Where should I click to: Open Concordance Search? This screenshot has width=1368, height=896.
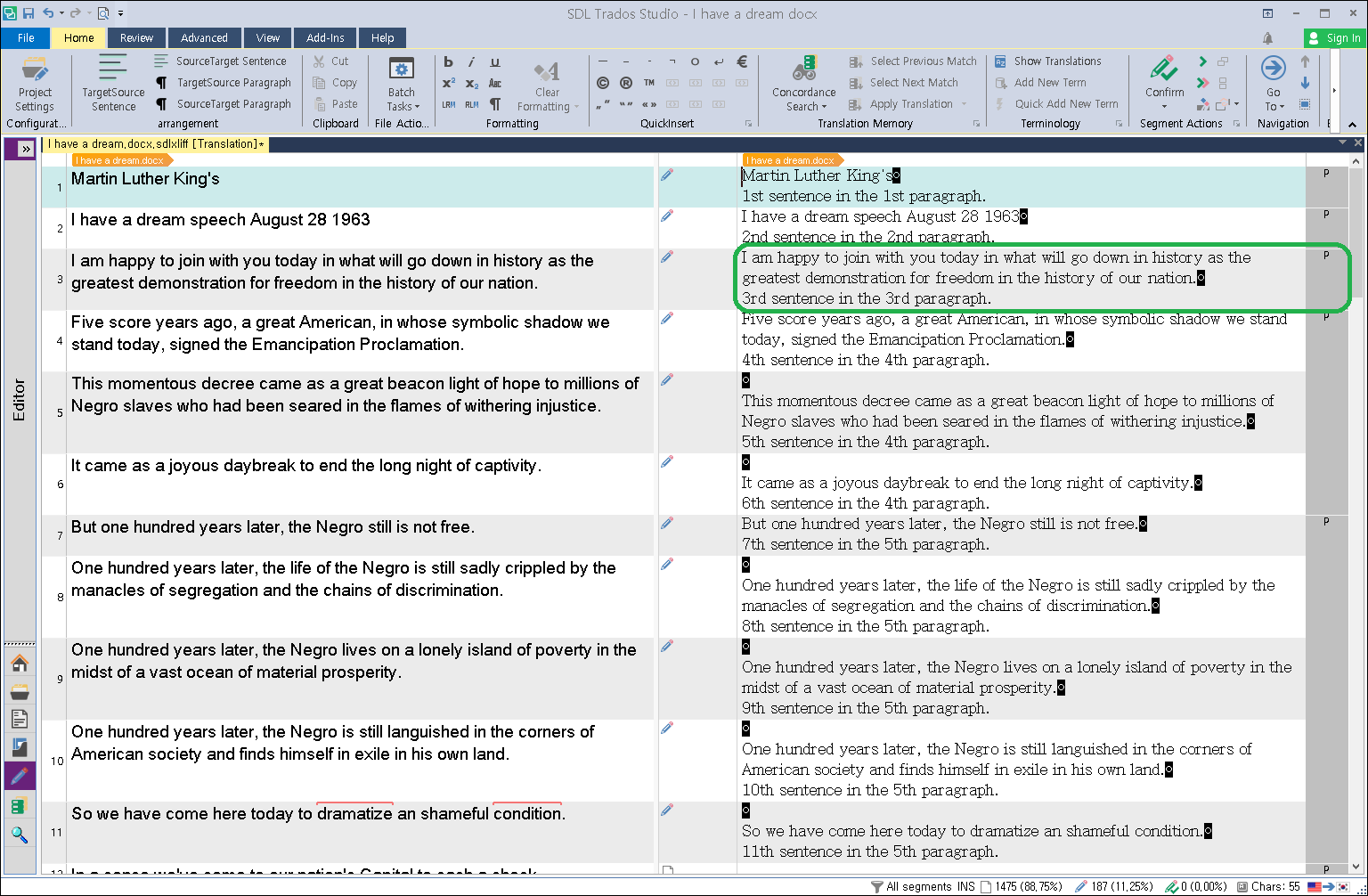pos(803,84)
